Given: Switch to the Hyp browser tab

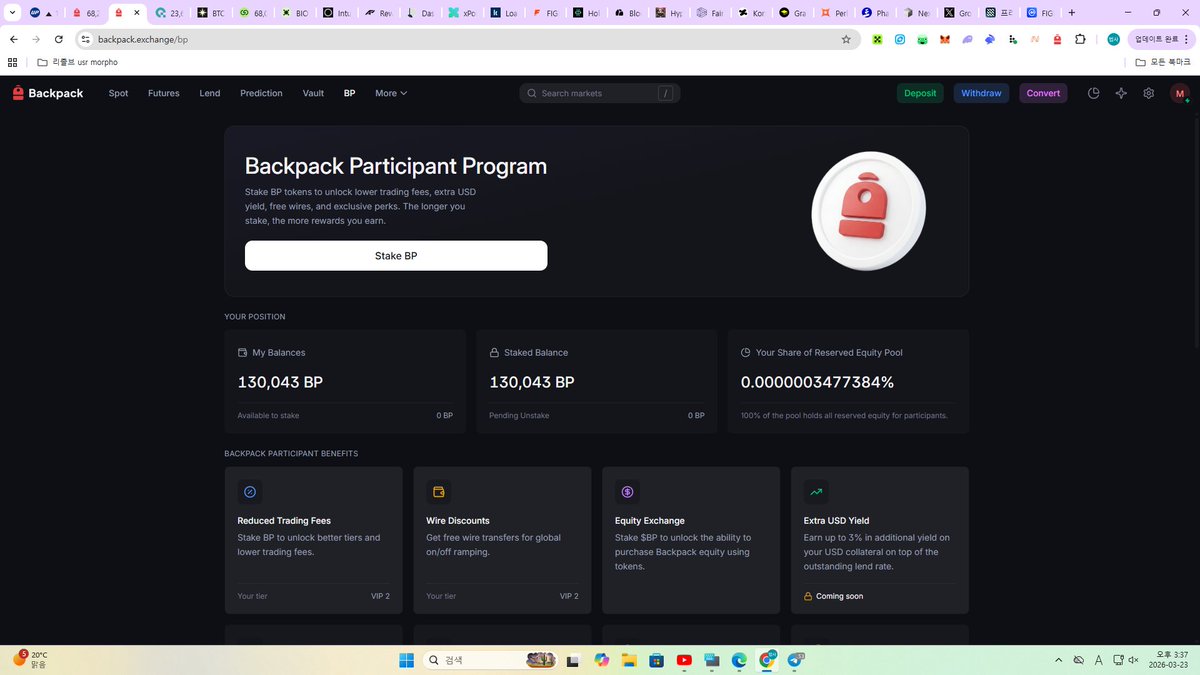Looking at the screenshot, I should point(672,13).
